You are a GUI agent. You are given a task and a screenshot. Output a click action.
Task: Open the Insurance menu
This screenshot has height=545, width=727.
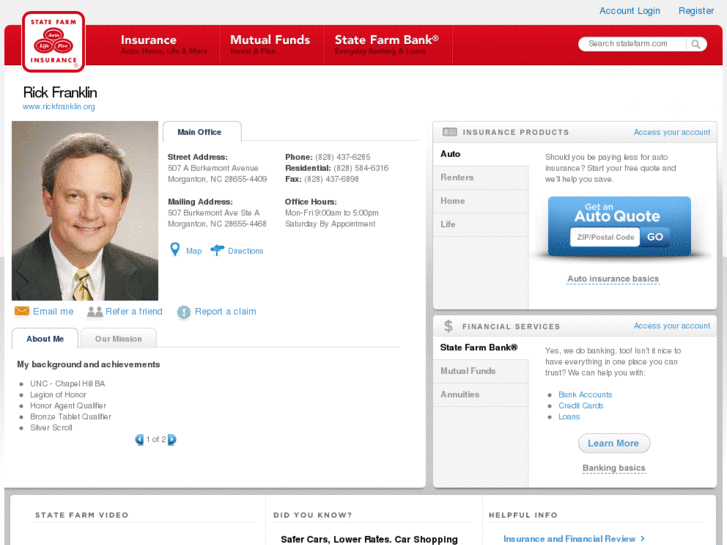[164, 45]
